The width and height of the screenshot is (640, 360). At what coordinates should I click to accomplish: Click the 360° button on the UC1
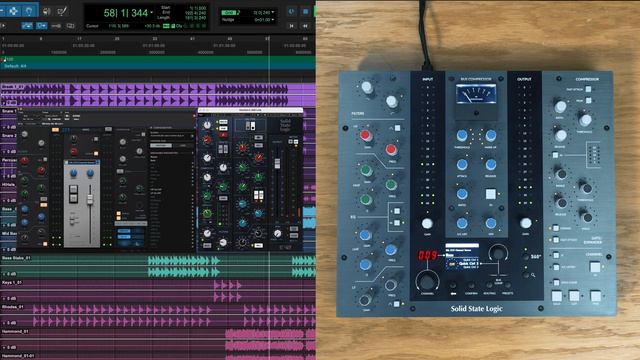(x=526, y=257)
